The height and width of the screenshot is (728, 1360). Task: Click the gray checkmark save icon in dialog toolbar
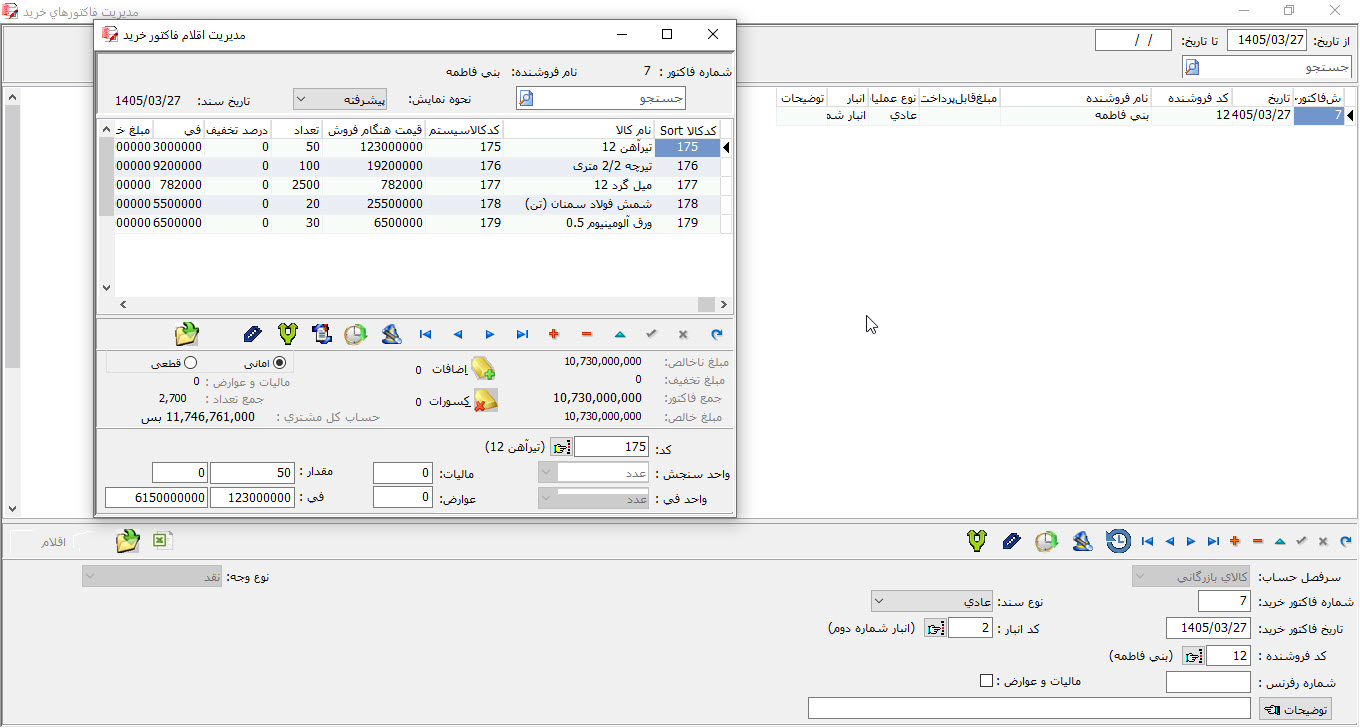coord(651,334)
